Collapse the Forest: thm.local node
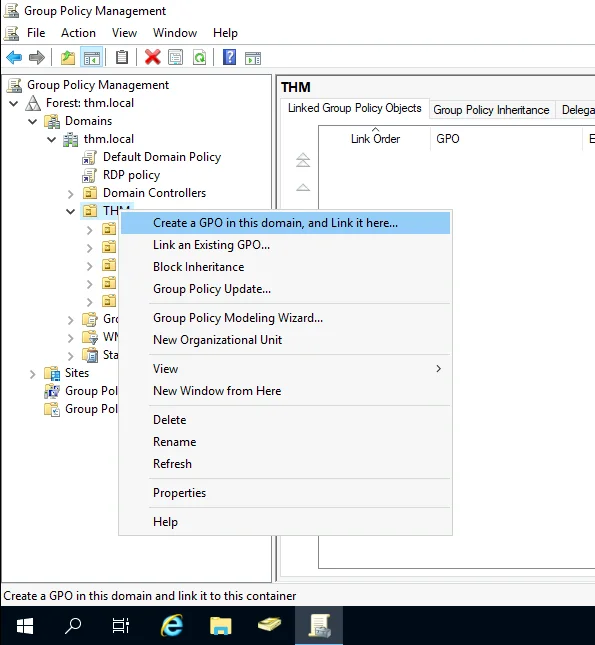 coord(14,103)
